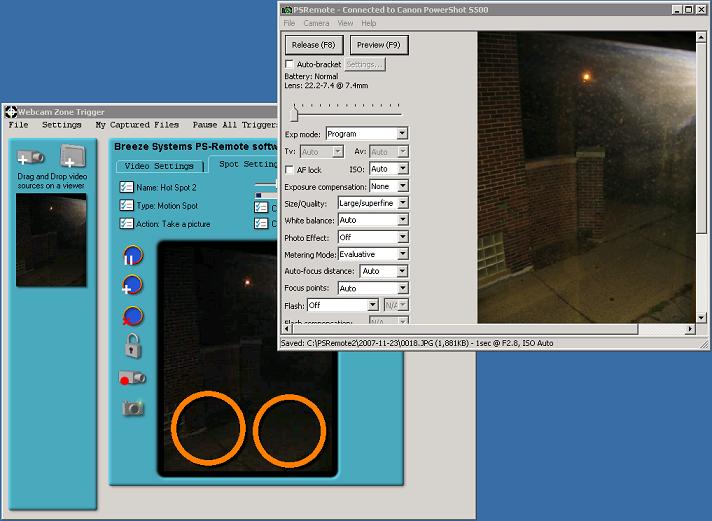Open My Captured Files menu
The width and height of the screenshot is (712, 521).
pyautogui.click(x=137, y=124)
